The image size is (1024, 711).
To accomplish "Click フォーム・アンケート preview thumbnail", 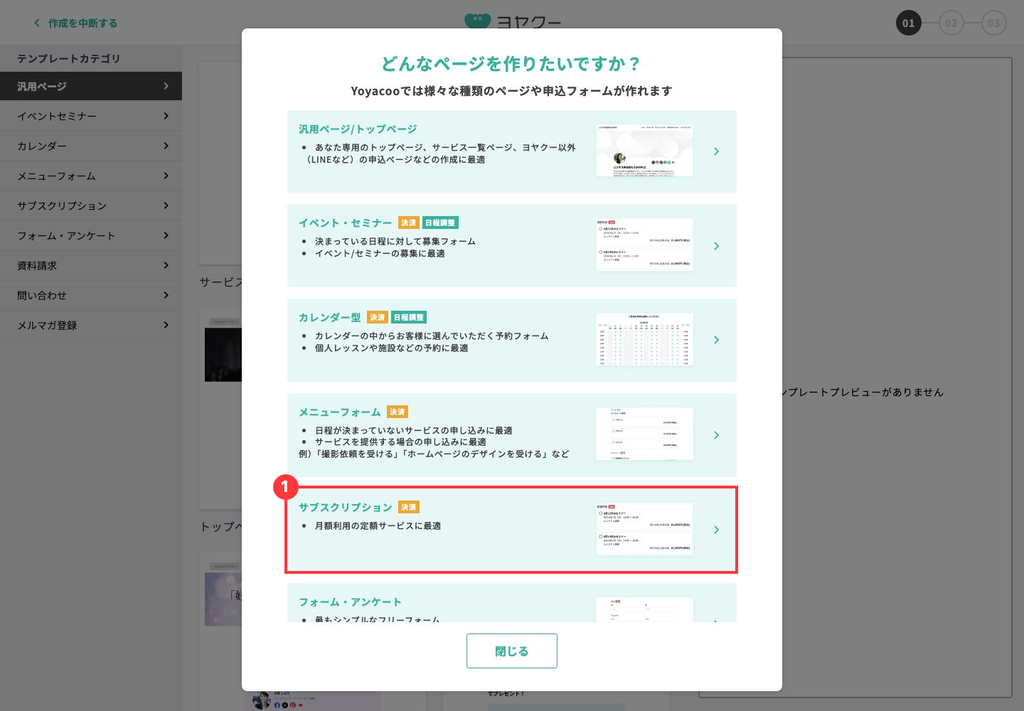I will coord(645,610).
